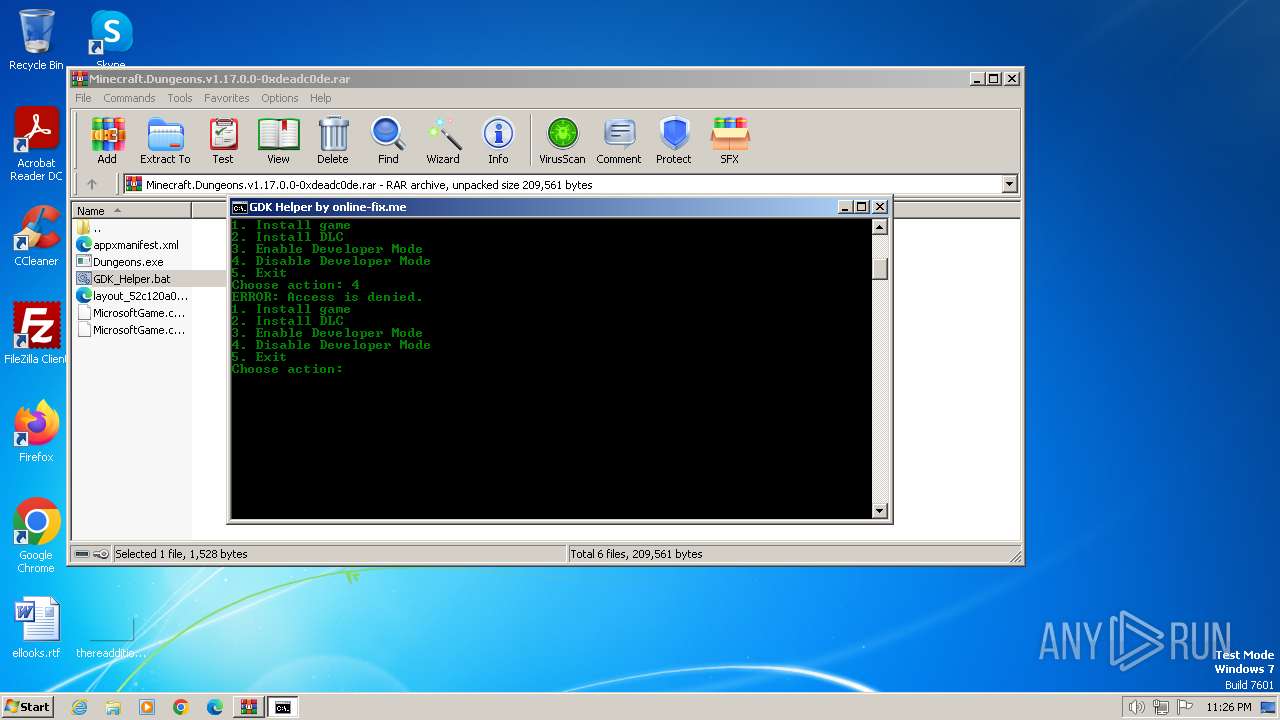Open the Windows Start menu
The image size is (1280, 720).
[28, 706]
